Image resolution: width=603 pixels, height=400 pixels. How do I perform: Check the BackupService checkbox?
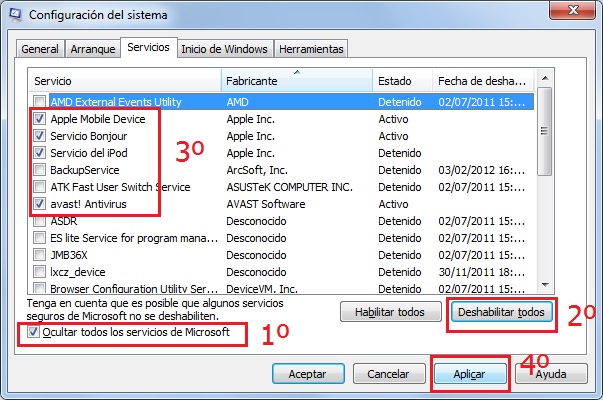tap(39, 170)
